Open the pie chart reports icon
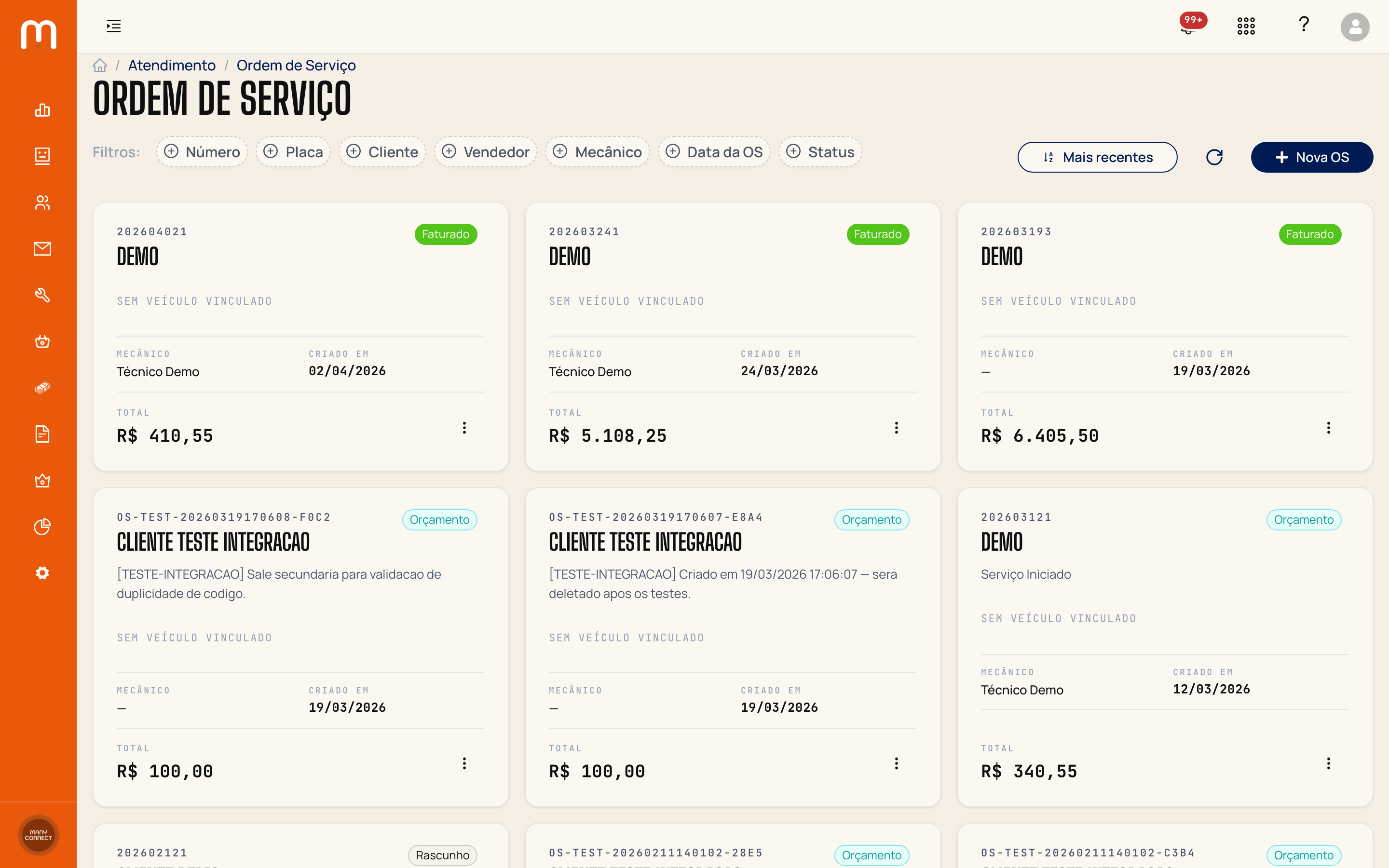1389x868 pixels. coord(42,527)
